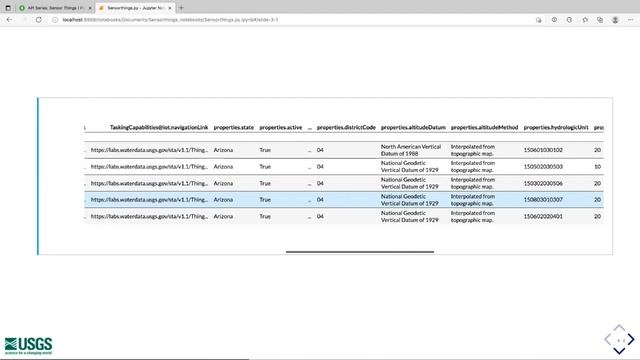Open the Things link in row 150602020401
The height and width of the screenshot is (360, 640).
(149, 216)
